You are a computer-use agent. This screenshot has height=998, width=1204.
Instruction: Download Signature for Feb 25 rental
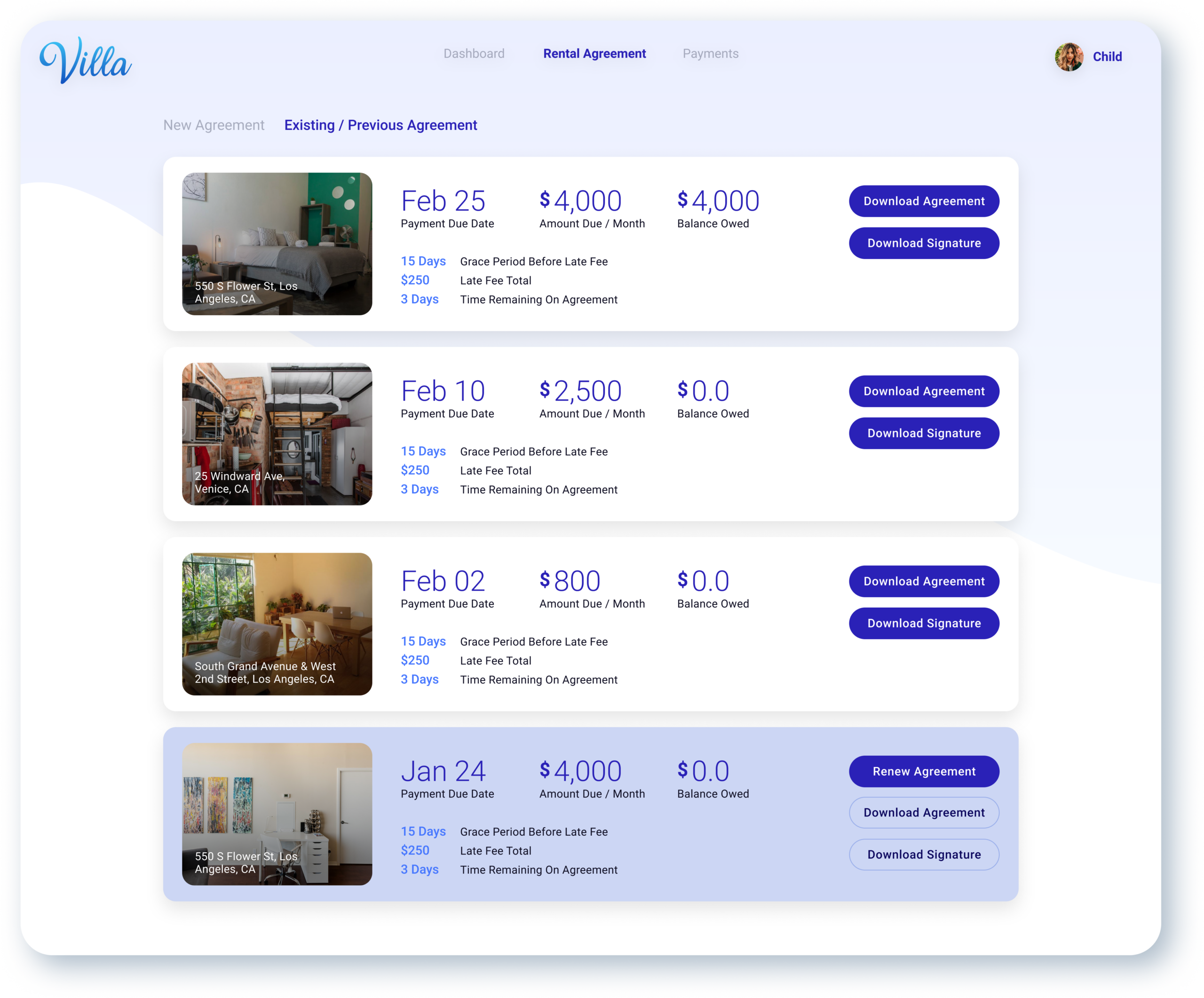pos(924,243)
